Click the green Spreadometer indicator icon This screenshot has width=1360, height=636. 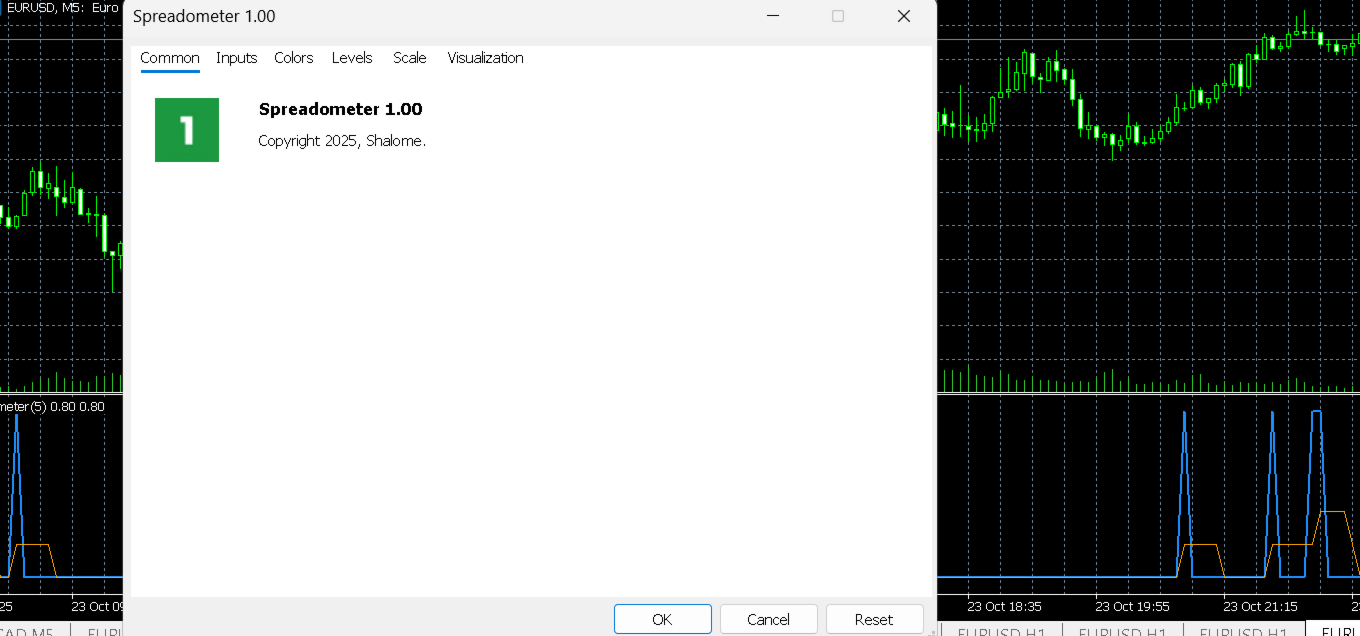[187, 130]
